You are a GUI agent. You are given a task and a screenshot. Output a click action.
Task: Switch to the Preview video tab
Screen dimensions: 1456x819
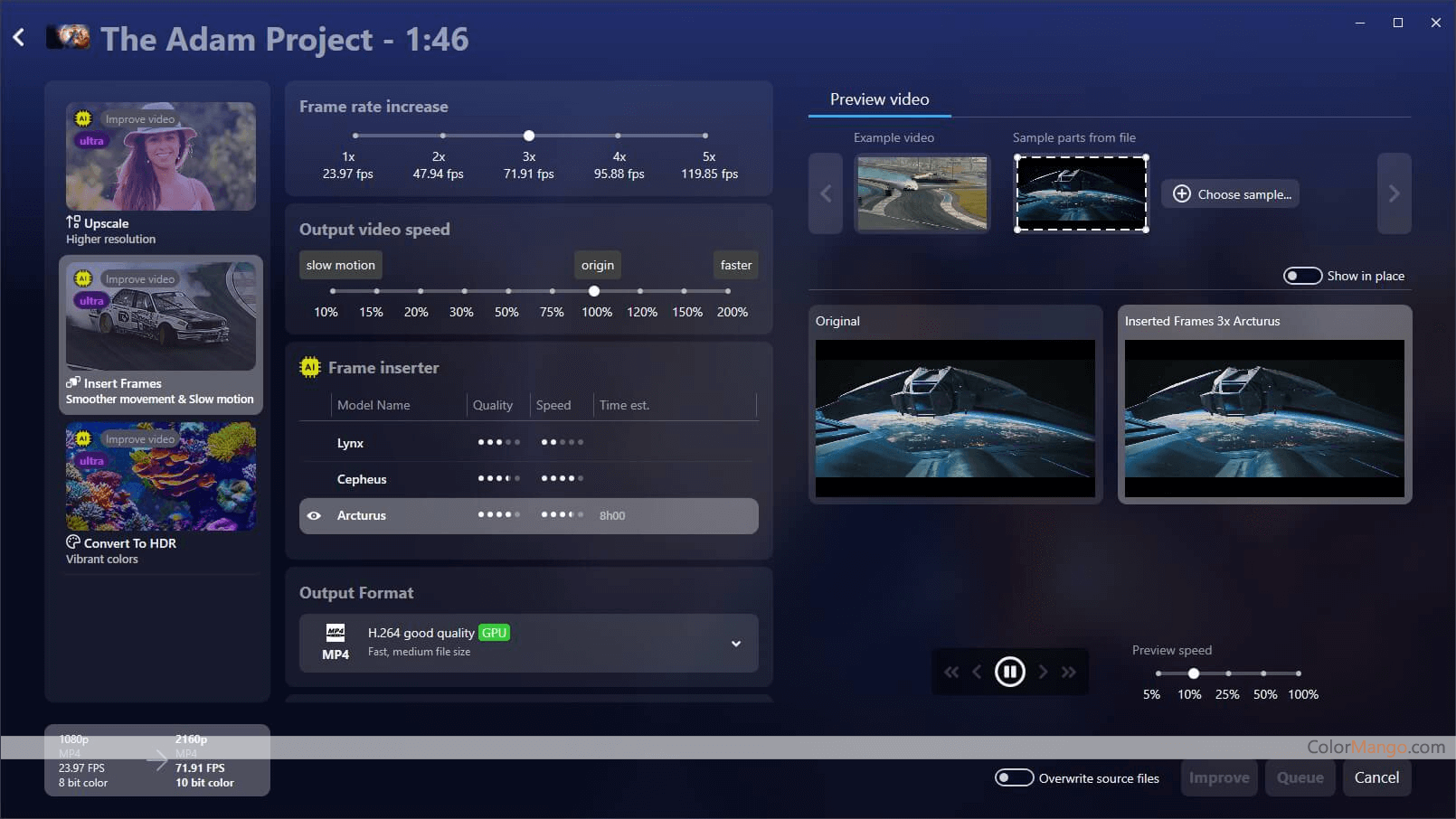tap(879, 99)
